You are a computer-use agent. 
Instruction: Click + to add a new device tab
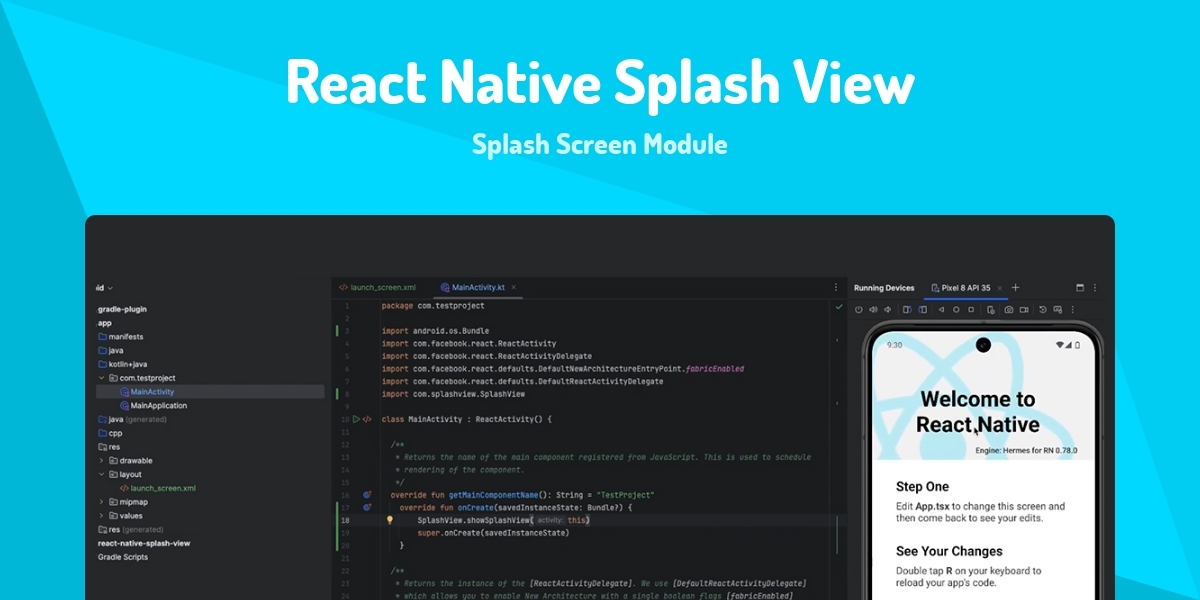[x=1016, y=288]
